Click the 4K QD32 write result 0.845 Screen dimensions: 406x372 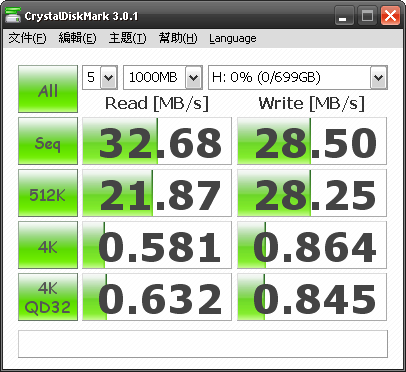(312, 297)
